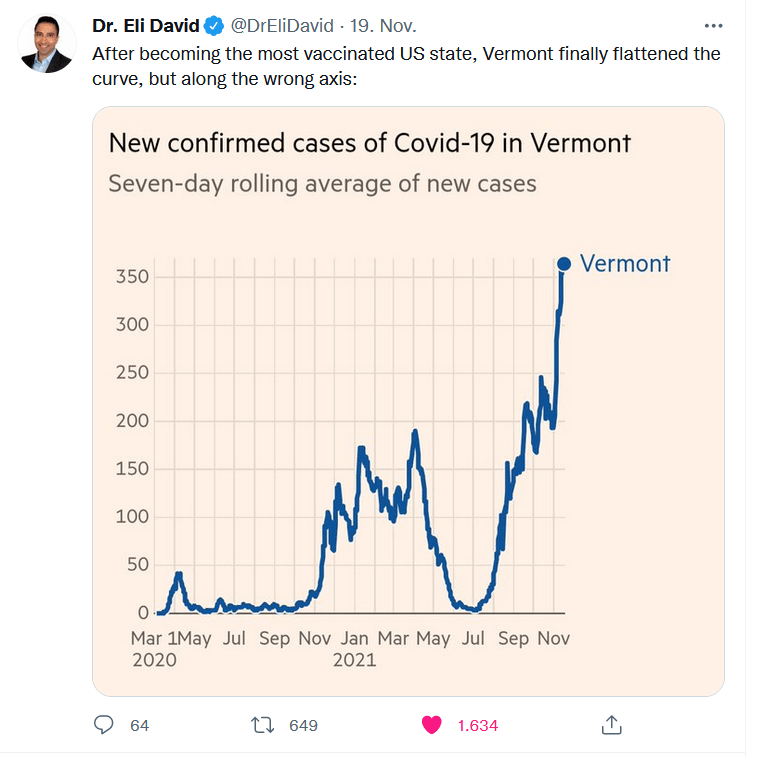Click the chart title about Covid-19 in Vermont
This screenshot has width=757, height=757.
click(370, 143)
